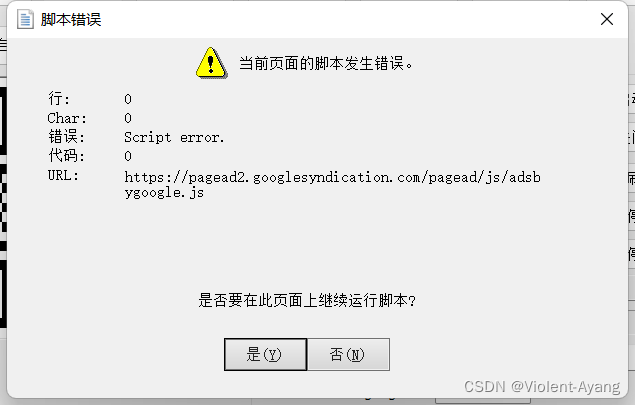Click the 行: label
This screenshot has width=635, height=405.
pyautogui.click(x=59, y=98)
